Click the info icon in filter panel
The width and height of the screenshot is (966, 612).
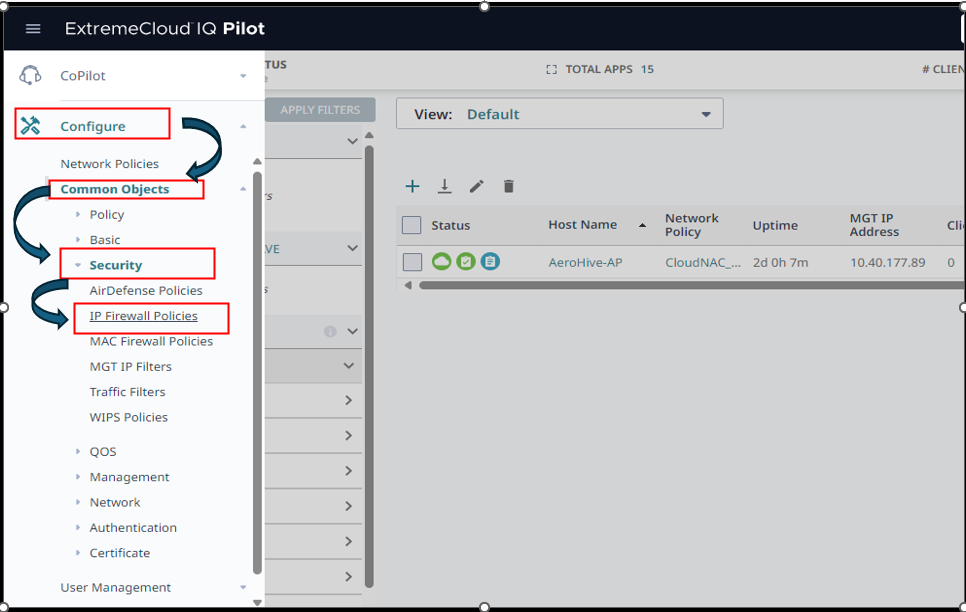click(x=330, y=332)
